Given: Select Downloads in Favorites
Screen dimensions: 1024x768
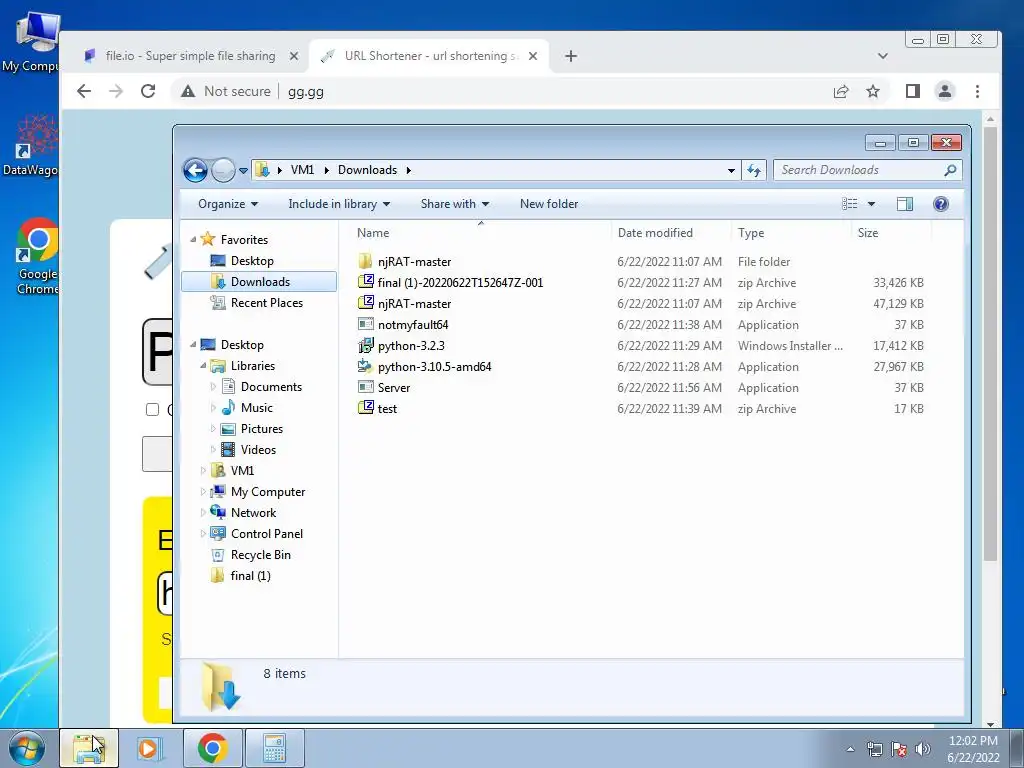Looking at the screenshot, I should pyautogui.click(x=260, y=281).
